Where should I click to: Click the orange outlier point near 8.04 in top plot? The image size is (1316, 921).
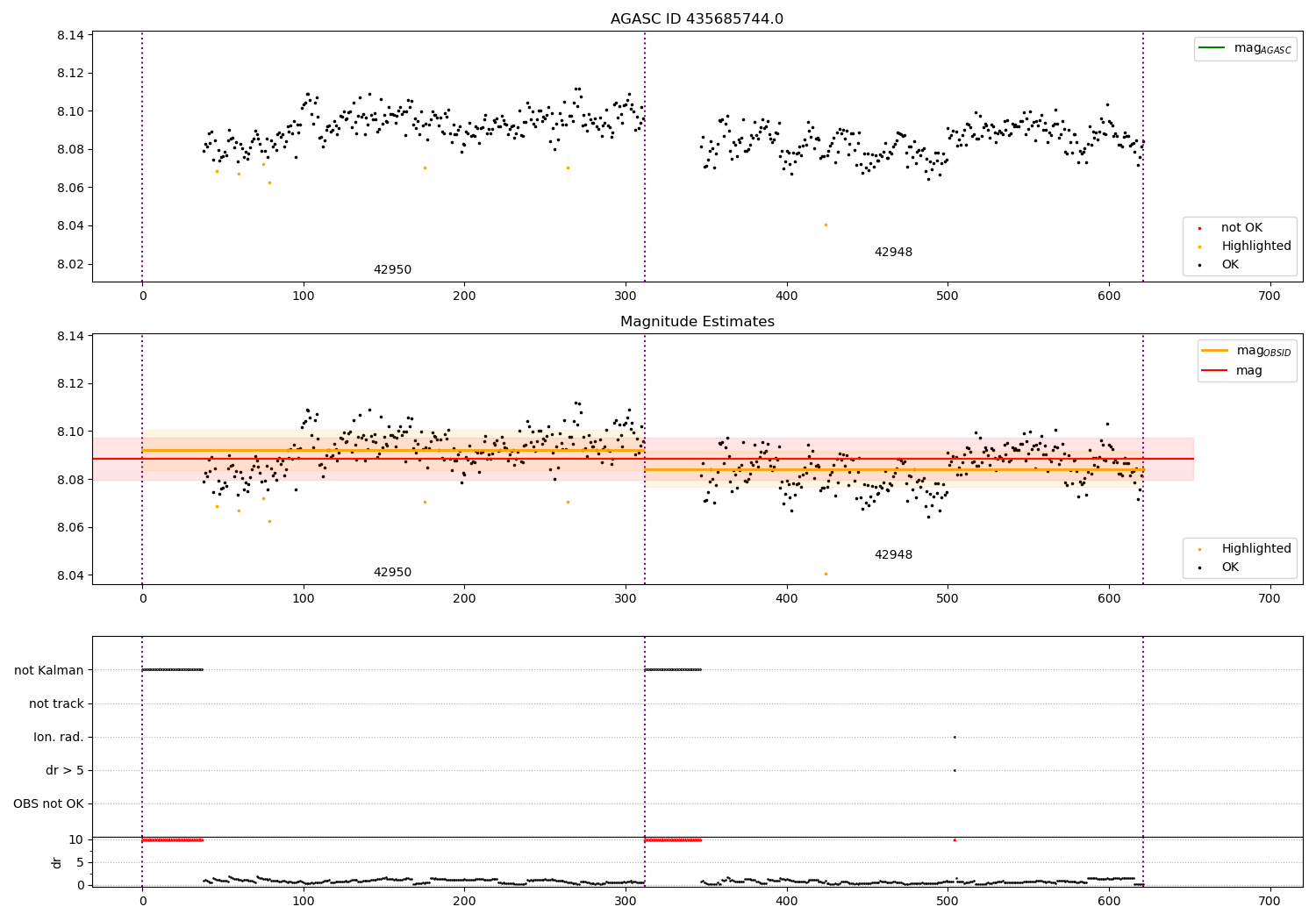(826, 225)
